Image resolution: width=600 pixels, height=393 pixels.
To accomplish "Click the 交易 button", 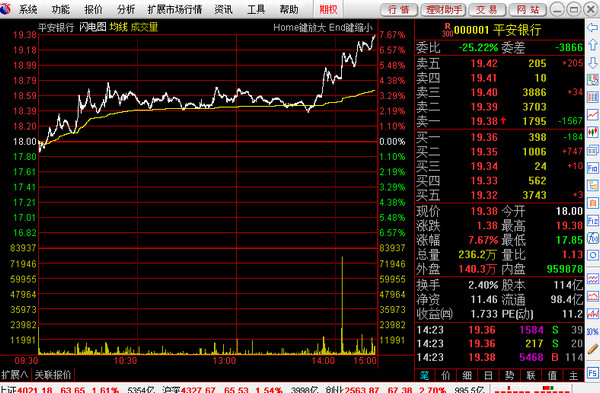I will point(487,10).
